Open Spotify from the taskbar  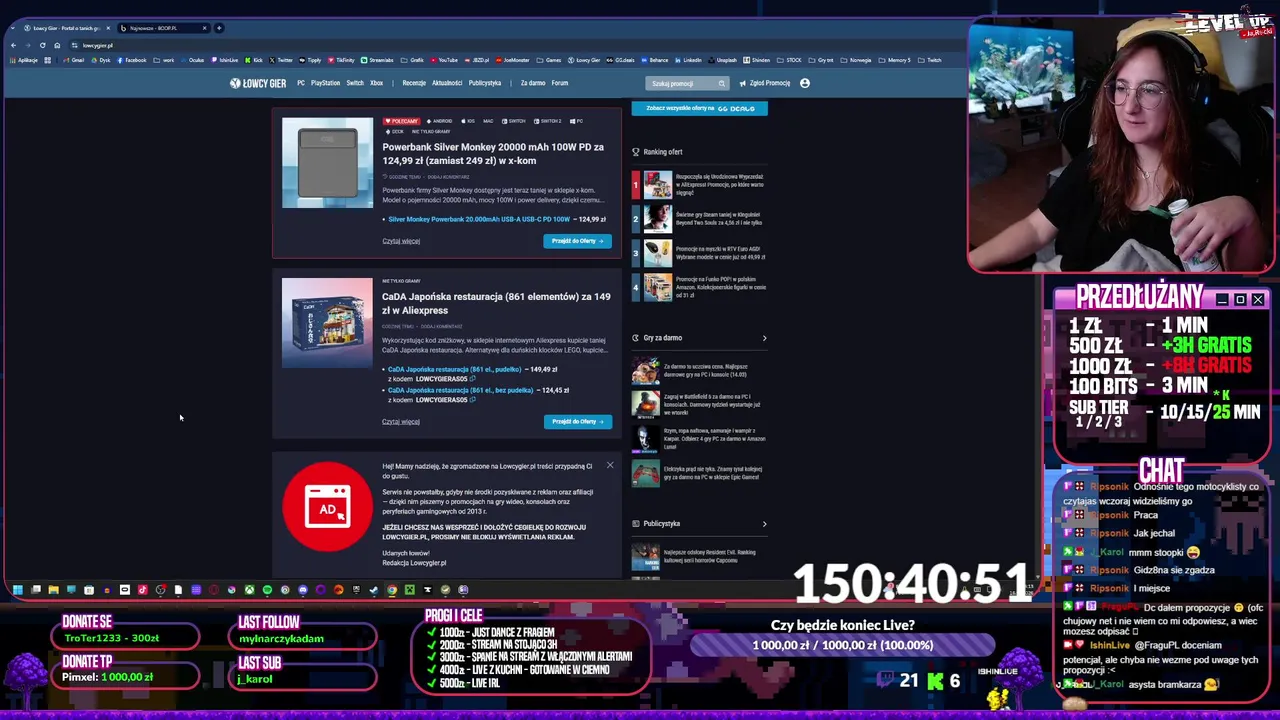pos(267,590)
